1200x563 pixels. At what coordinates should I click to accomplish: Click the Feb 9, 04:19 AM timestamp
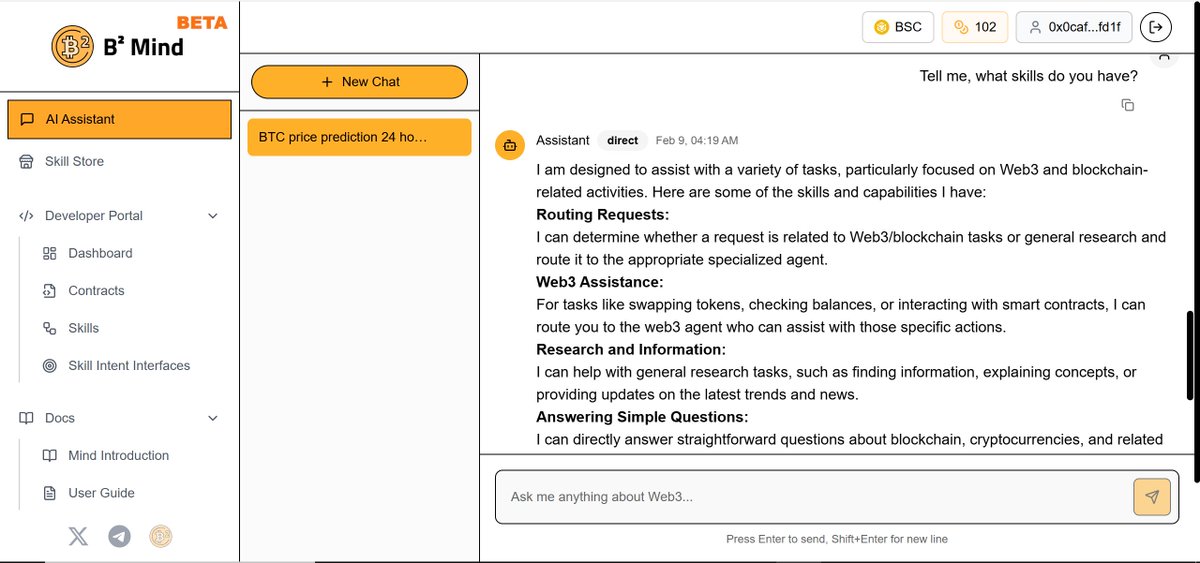(x=697, y=141)
